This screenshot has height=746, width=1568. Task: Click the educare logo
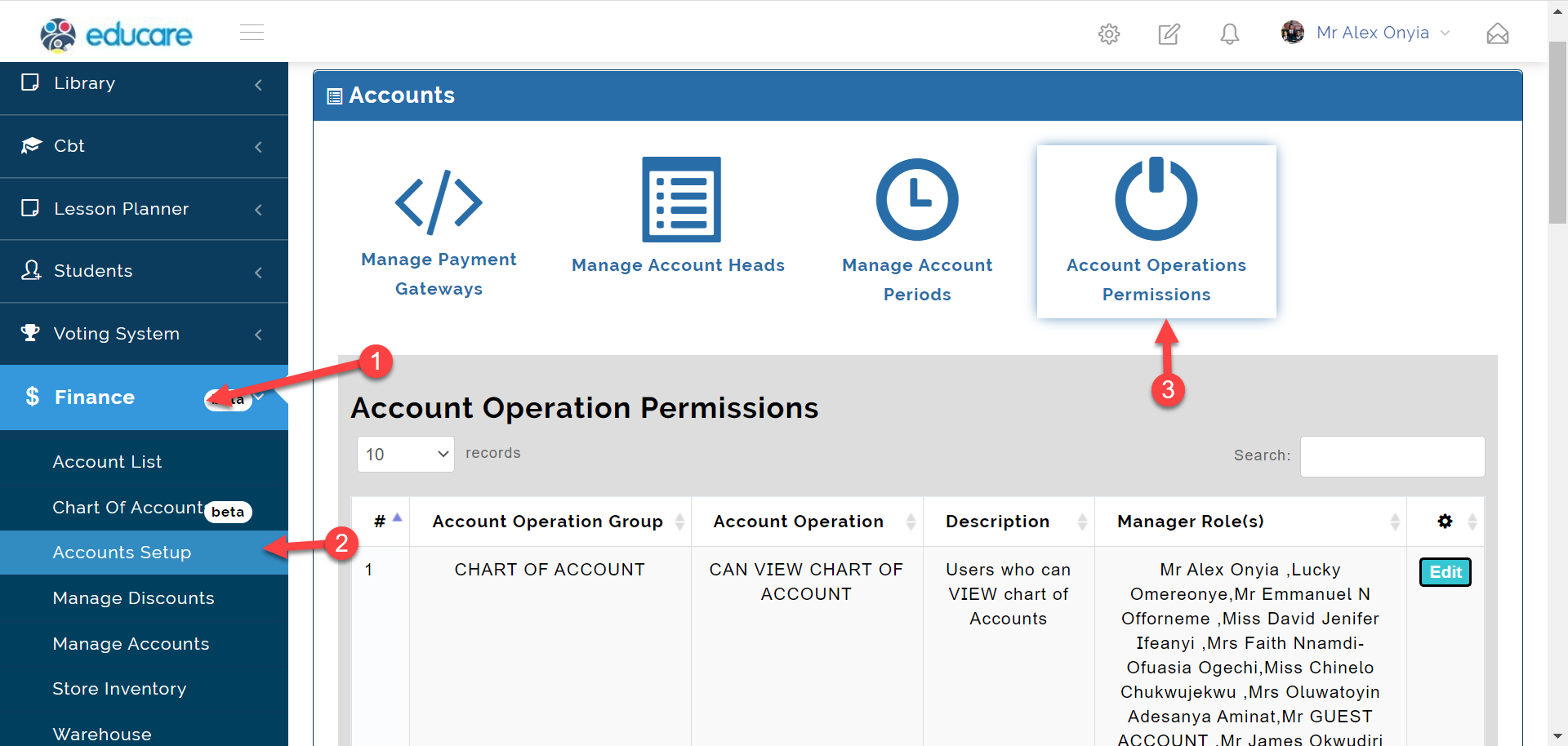116,34
